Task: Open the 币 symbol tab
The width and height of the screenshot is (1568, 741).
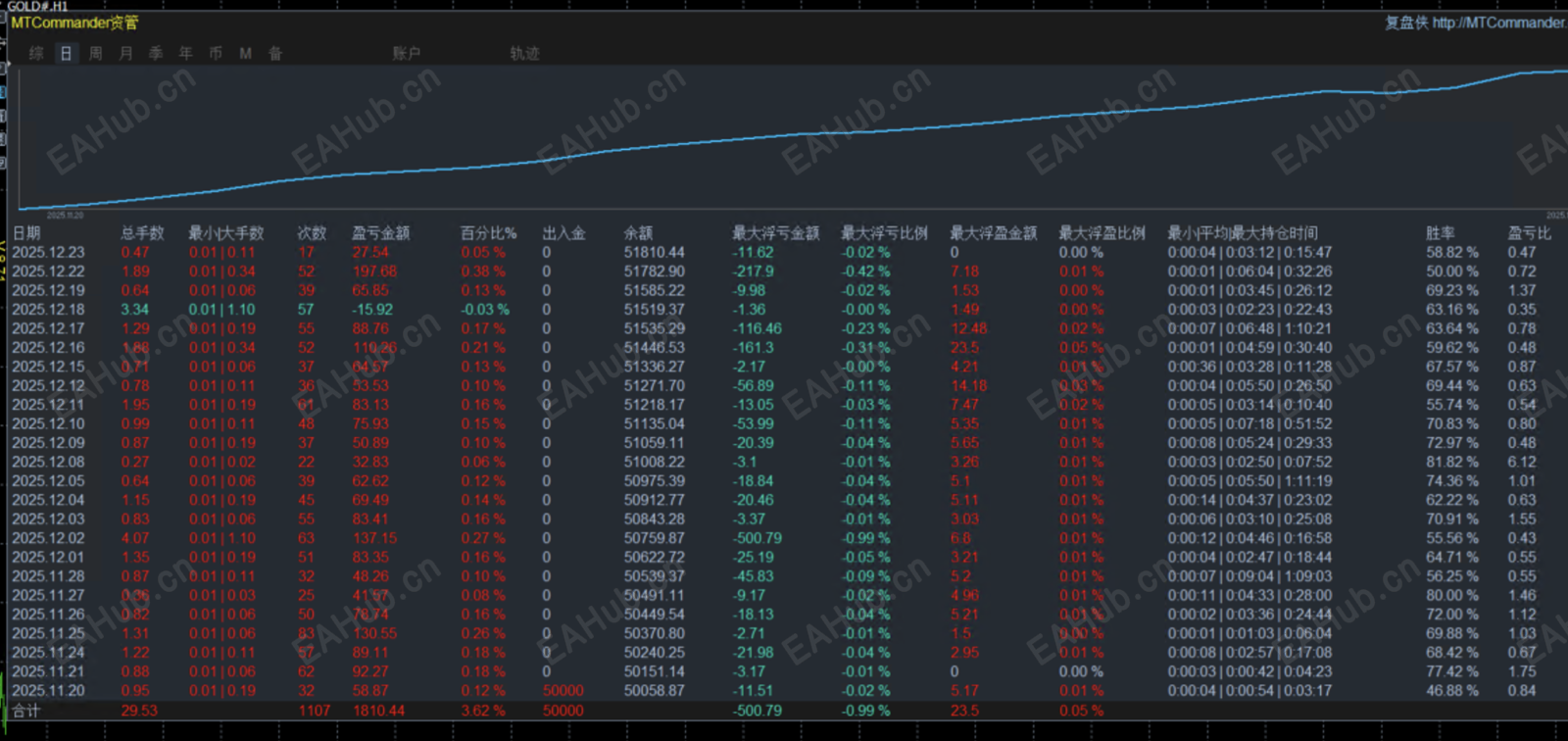Action: (216, 53)
